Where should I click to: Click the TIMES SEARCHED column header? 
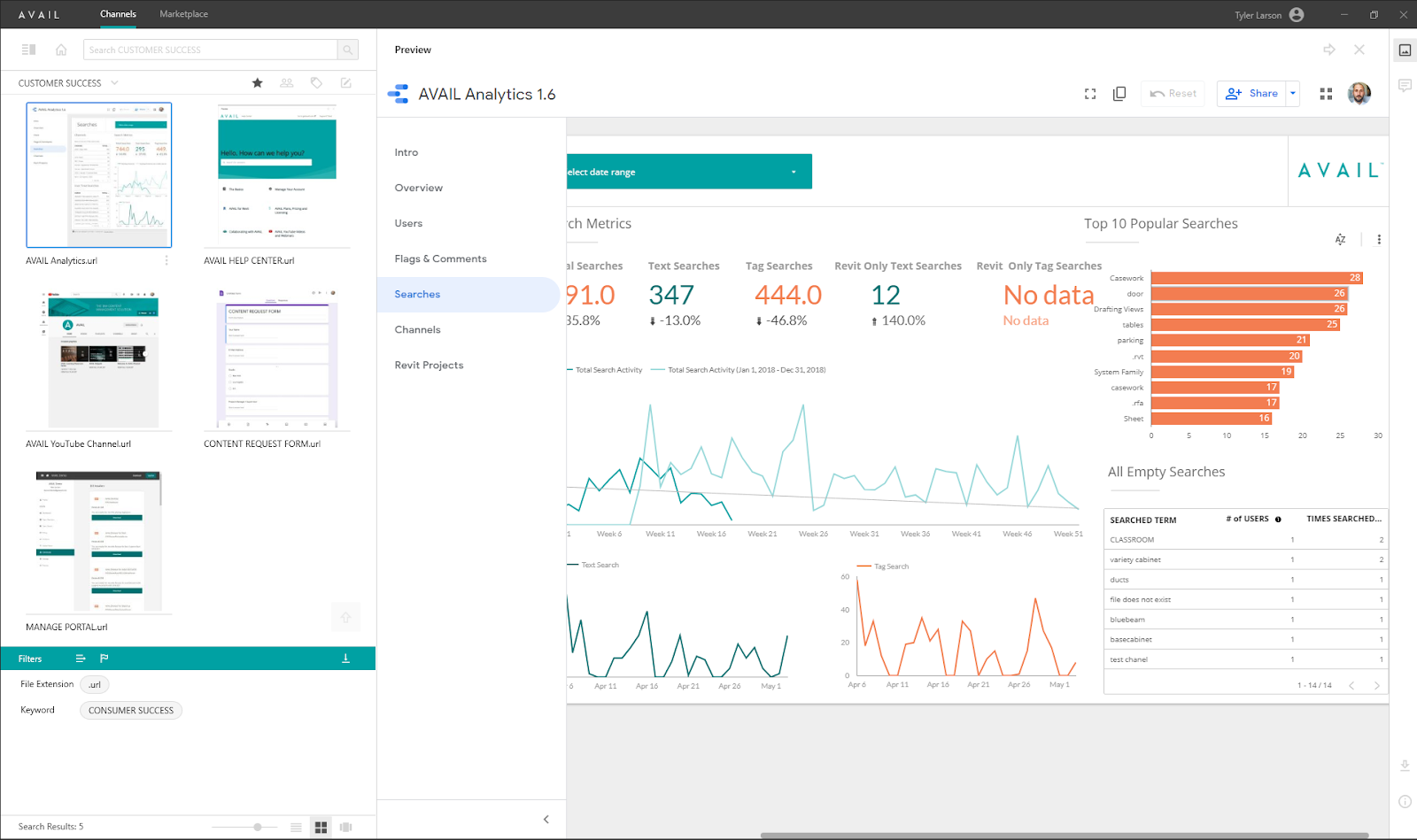(1343, 520)
